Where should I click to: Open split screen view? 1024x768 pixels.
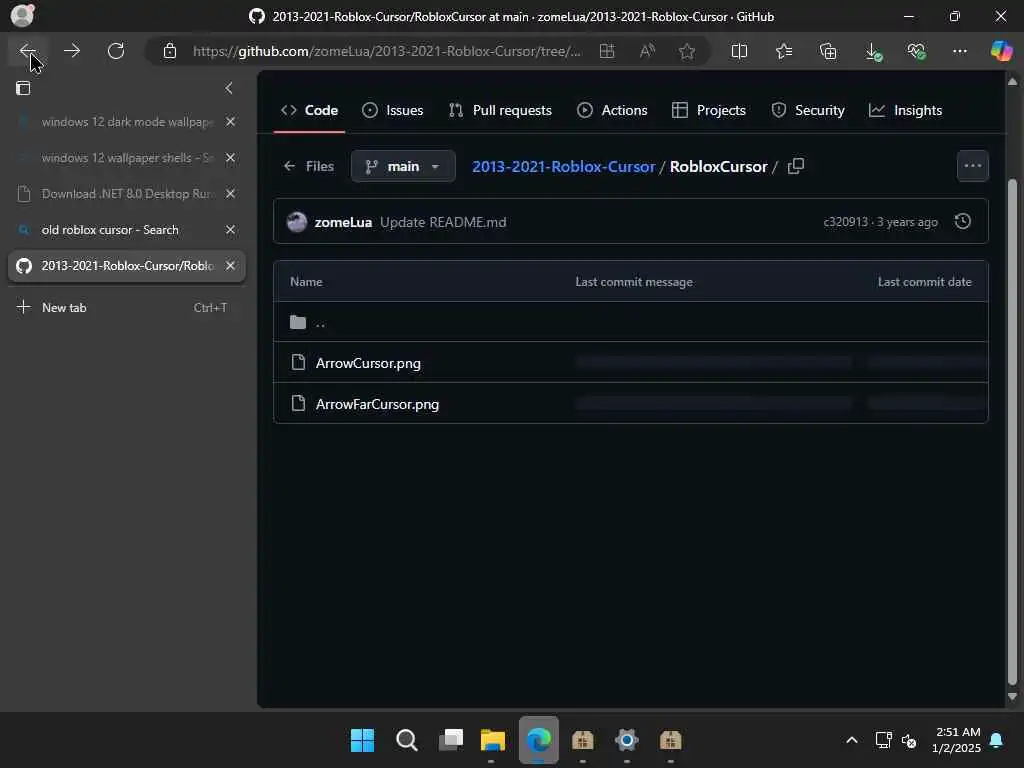point(739,51)
